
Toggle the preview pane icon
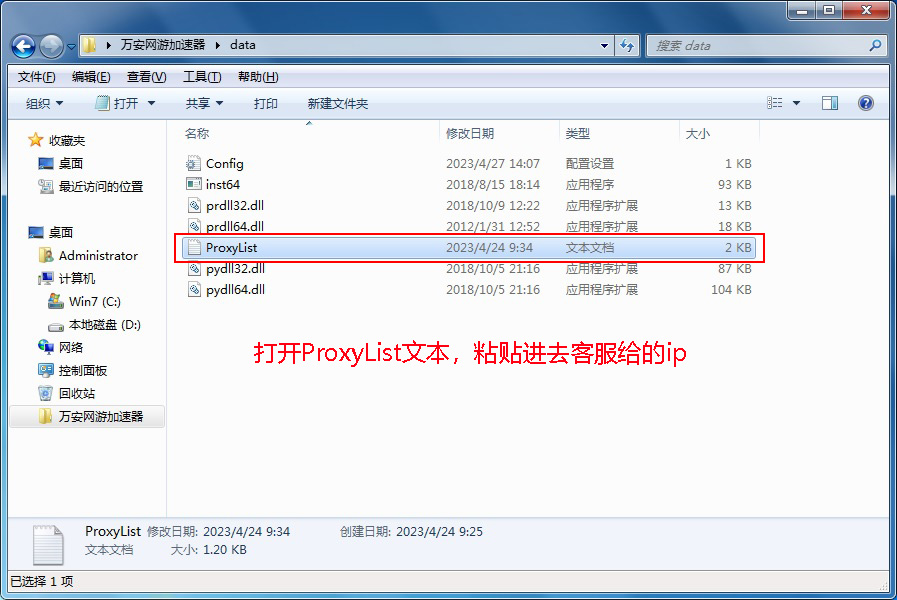click(x=829, y=103)
